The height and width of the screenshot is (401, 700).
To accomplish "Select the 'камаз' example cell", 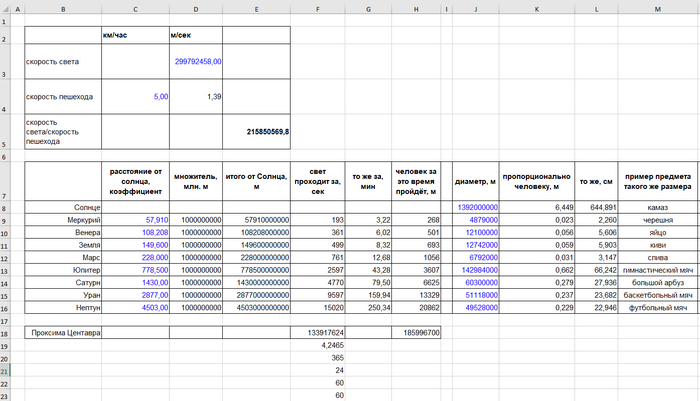I will pyautogui.click(x=658, y=207).
